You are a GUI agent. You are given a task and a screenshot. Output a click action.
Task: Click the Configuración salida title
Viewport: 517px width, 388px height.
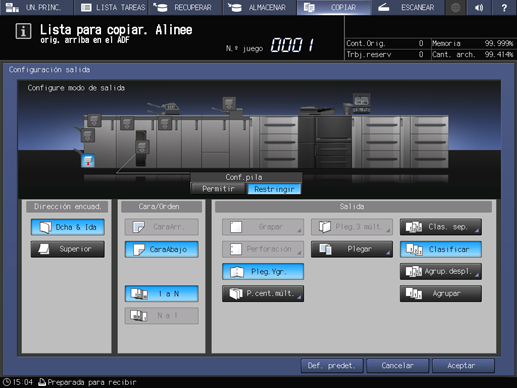49,70
